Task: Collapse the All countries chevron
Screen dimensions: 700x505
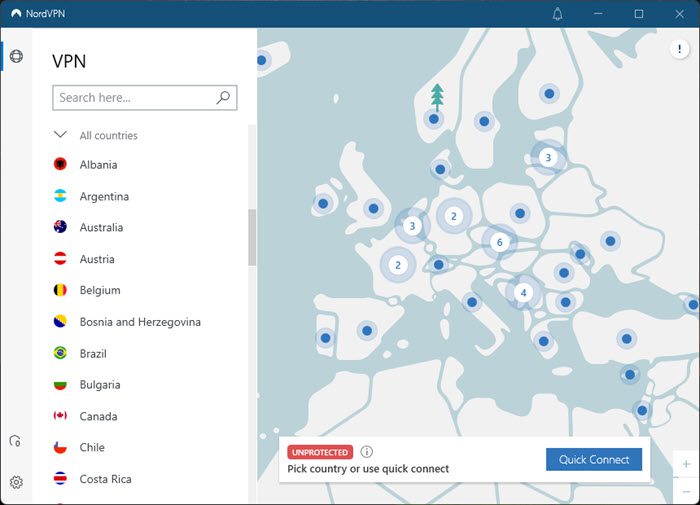Action: coord(60,134)
